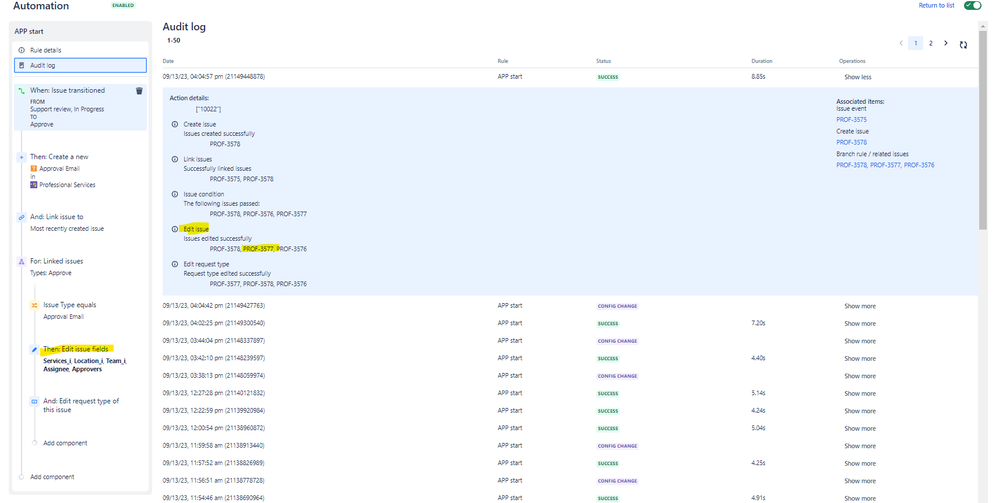Expand Show more for 03:38:13 pm entry
999x503 pixels.
point(860,376)
